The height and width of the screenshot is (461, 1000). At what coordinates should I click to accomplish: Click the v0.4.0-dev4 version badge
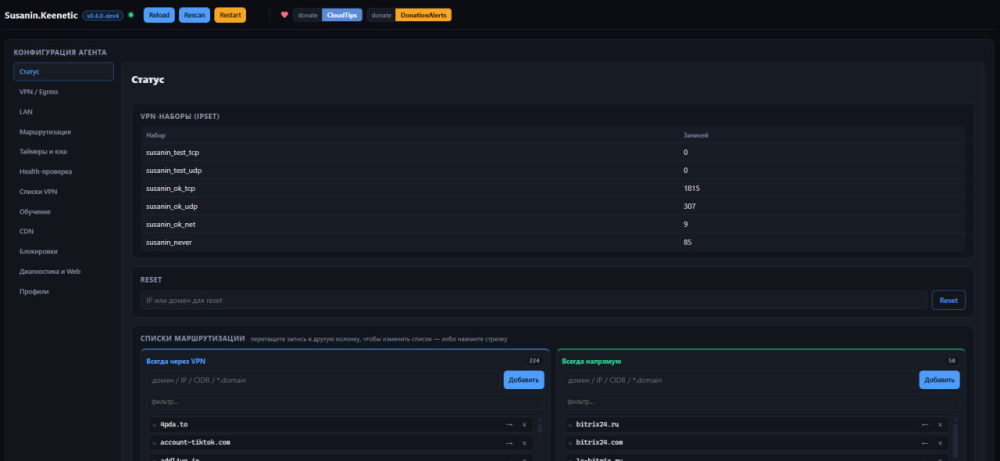click(103, 15)
